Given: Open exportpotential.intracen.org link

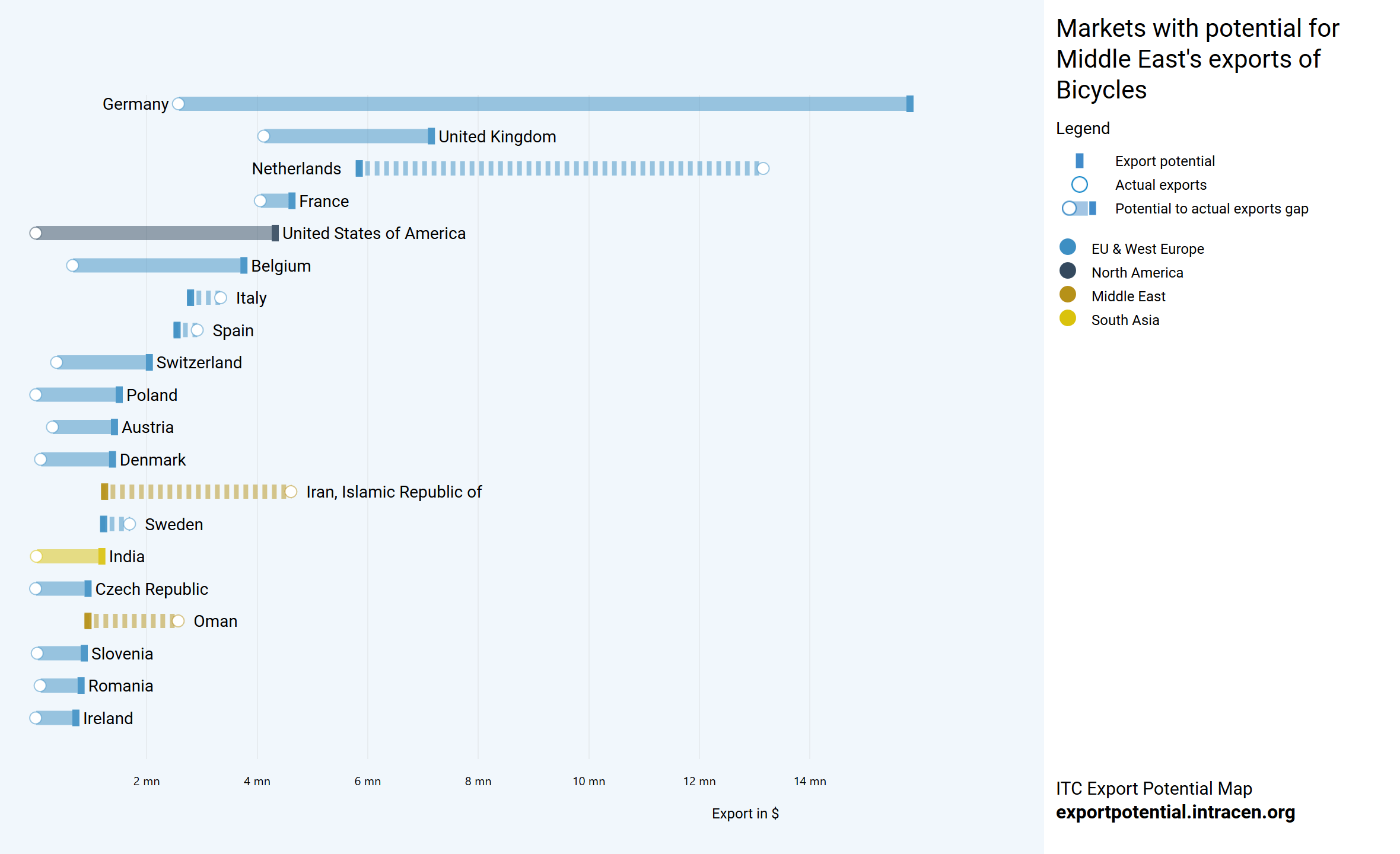Looking at the screenshot, I should 1175,812.
